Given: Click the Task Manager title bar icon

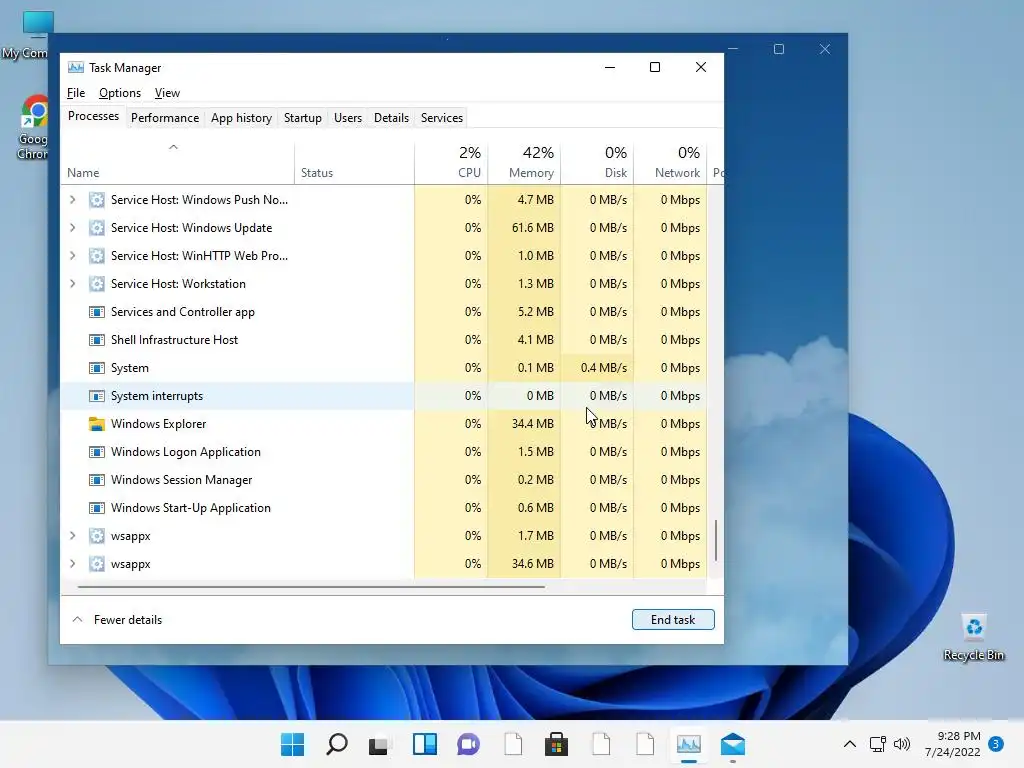Looking at the screenshot, I should [76, 67].
